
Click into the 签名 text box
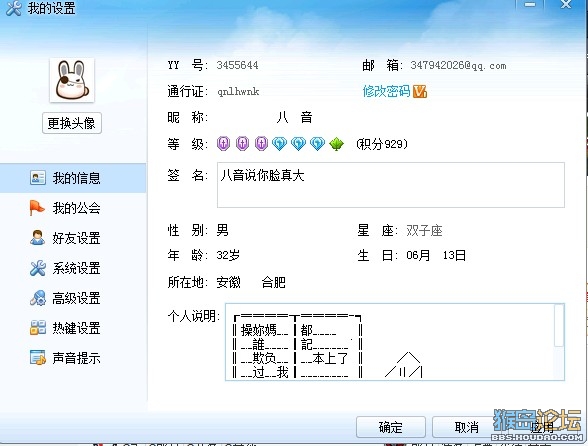[391, 185]
